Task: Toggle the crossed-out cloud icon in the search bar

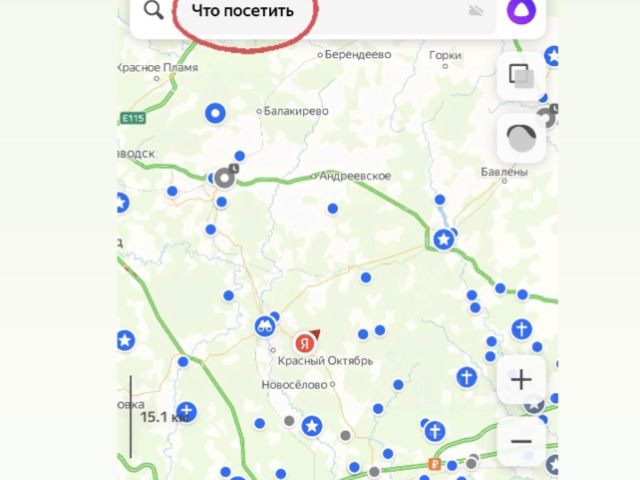Action: click(476, 11)
